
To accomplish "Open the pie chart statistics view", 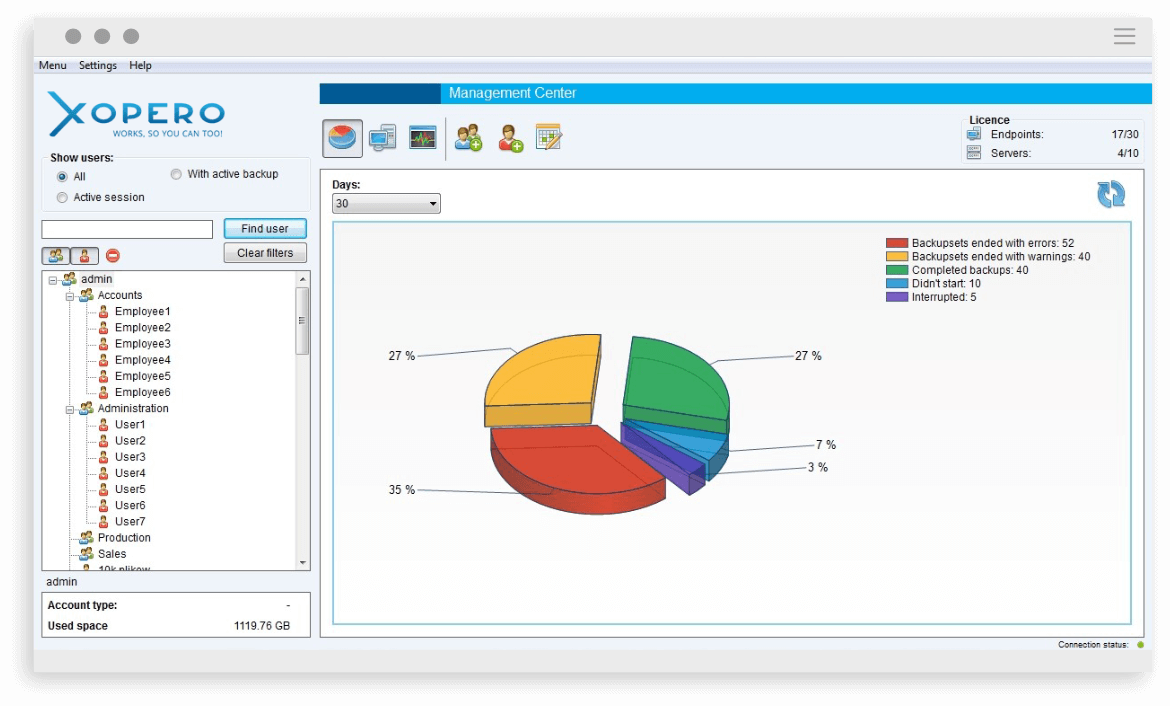I will 343,137.
